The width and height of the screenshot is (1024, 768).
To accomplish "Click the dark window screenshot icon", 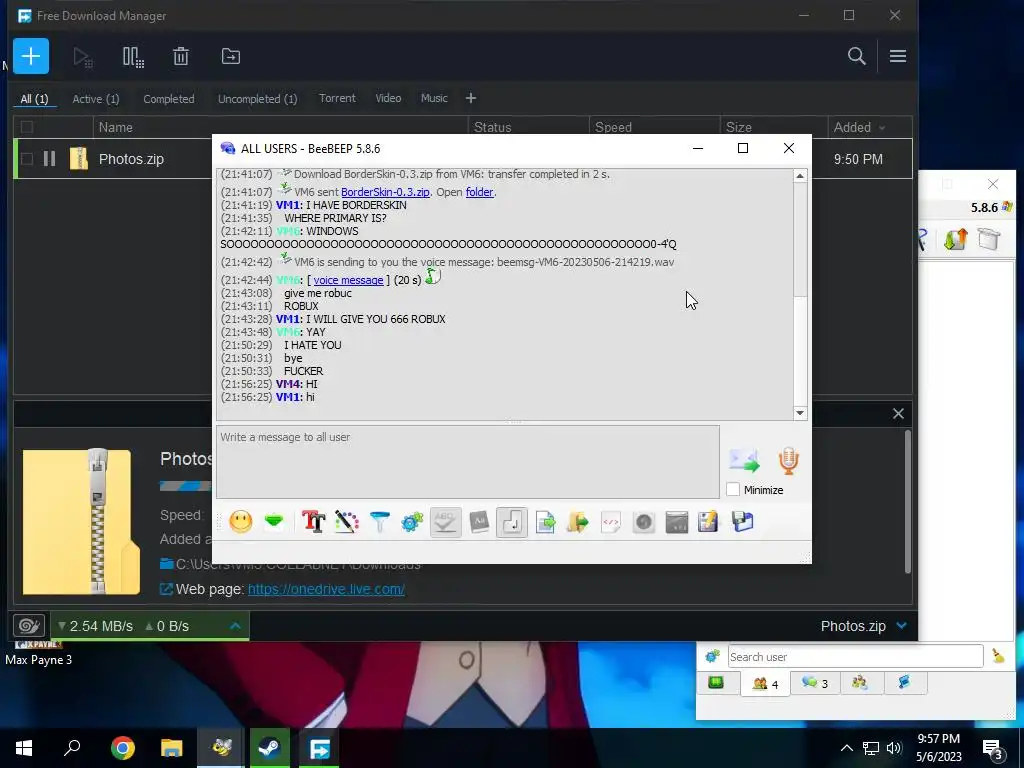I will 677,522.
